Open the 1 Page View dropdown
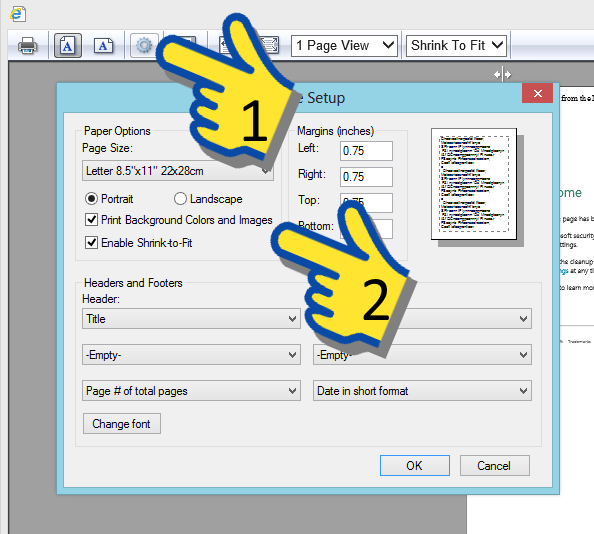The height and width of the screenshot is (534, 594). [344, 46]
